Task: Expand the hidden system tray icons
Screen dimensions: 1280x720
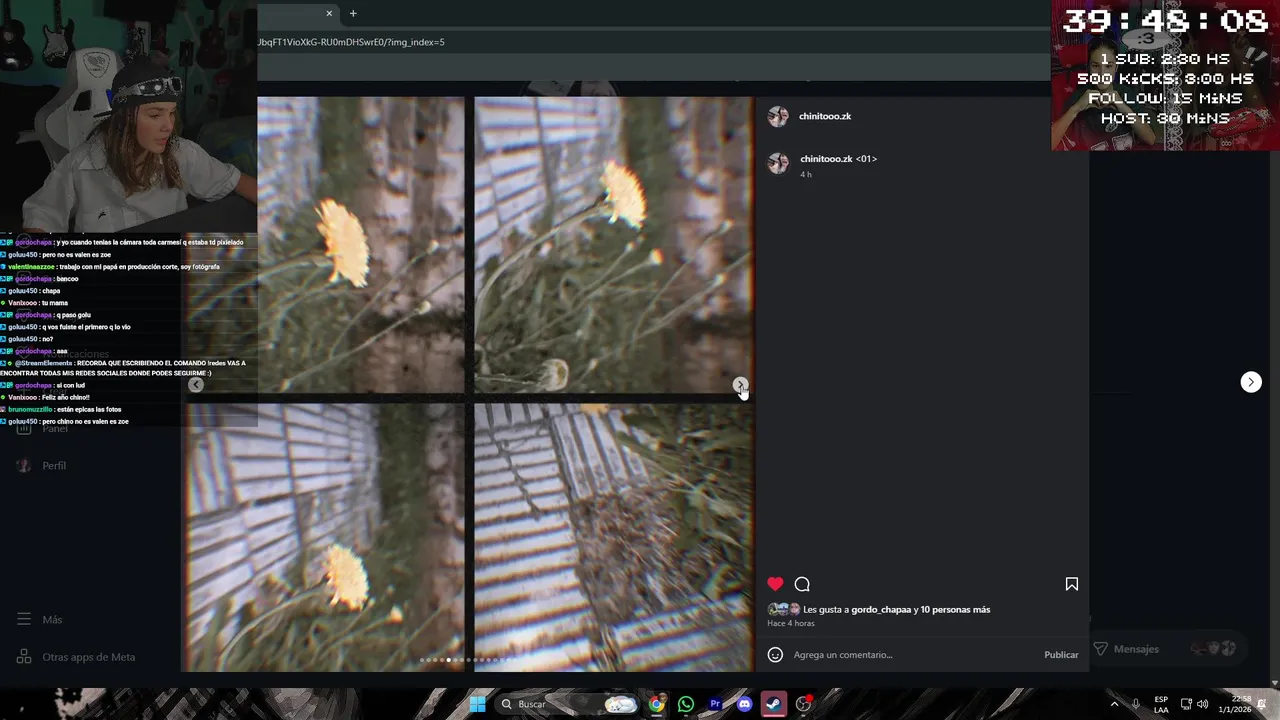Action: (1114, 704)
